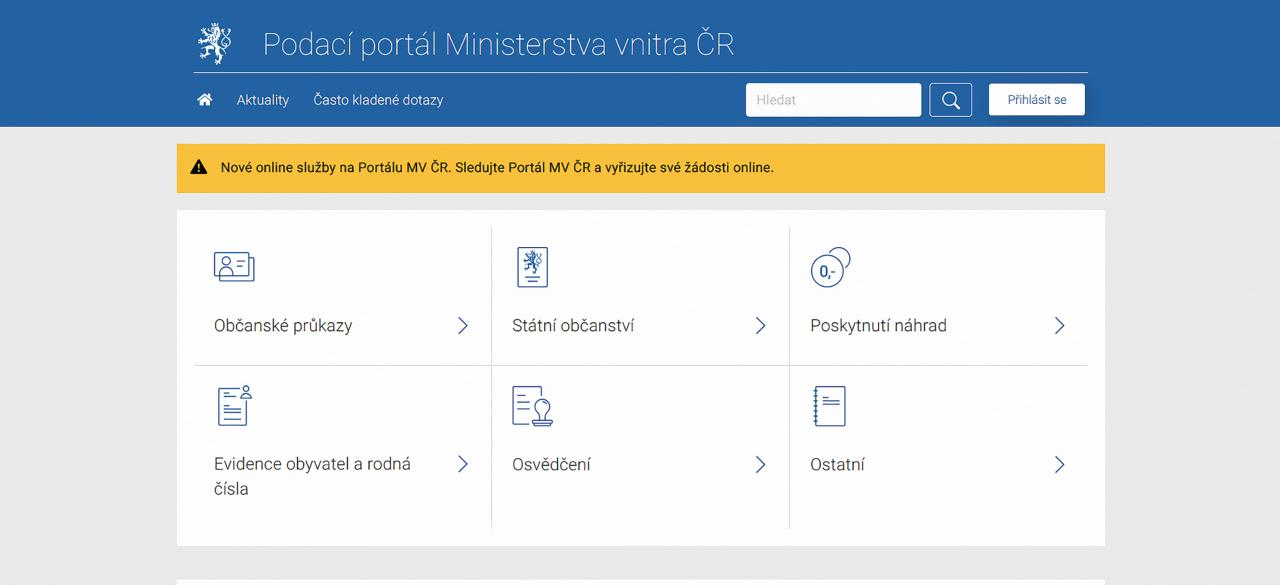
Task: Click the Evidence obyvatel document-person icon
Action: tap(234, 405)
